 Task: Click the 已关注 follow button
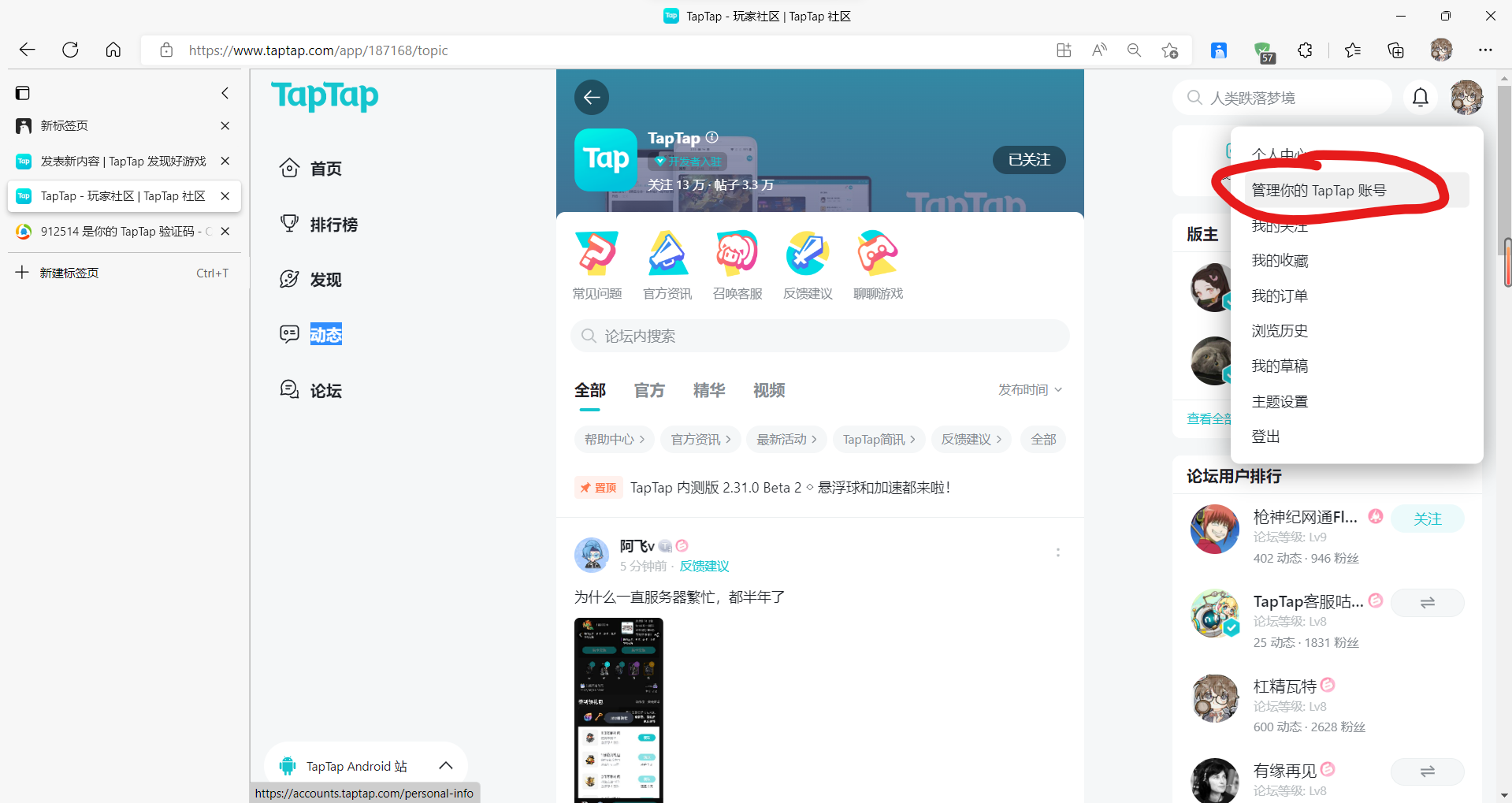(x=1029, y=160)
